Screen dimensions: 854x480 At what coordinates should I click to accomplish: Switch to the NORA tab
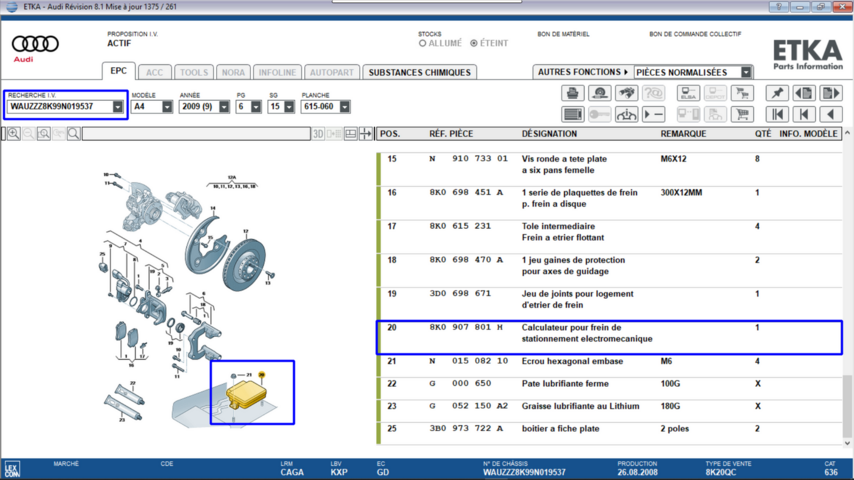click(233, 72)
